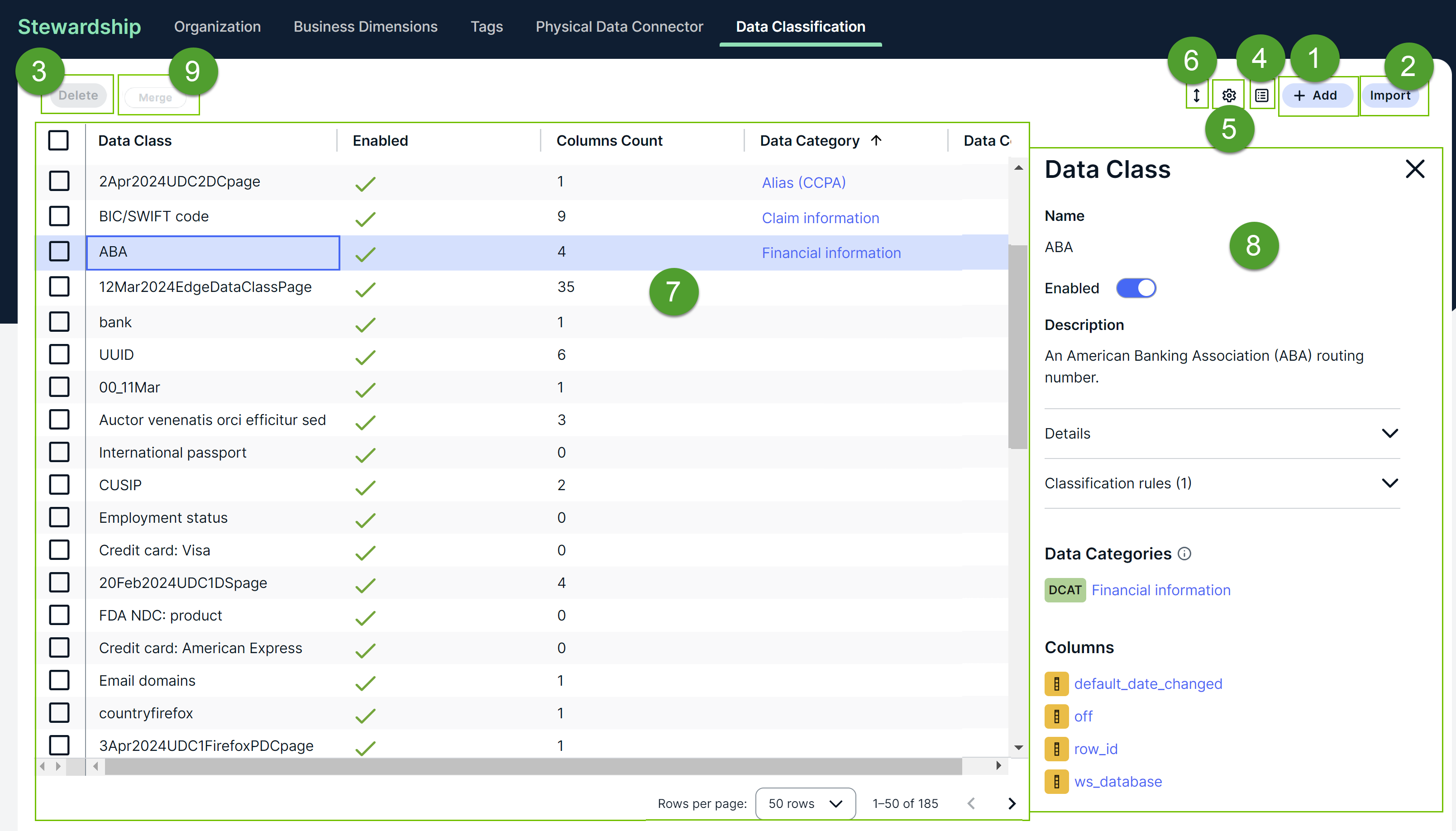Check the BIC/SWIFT code row checkbox
This screenshot has height=831, width=1456.
[x=59, y=216]
